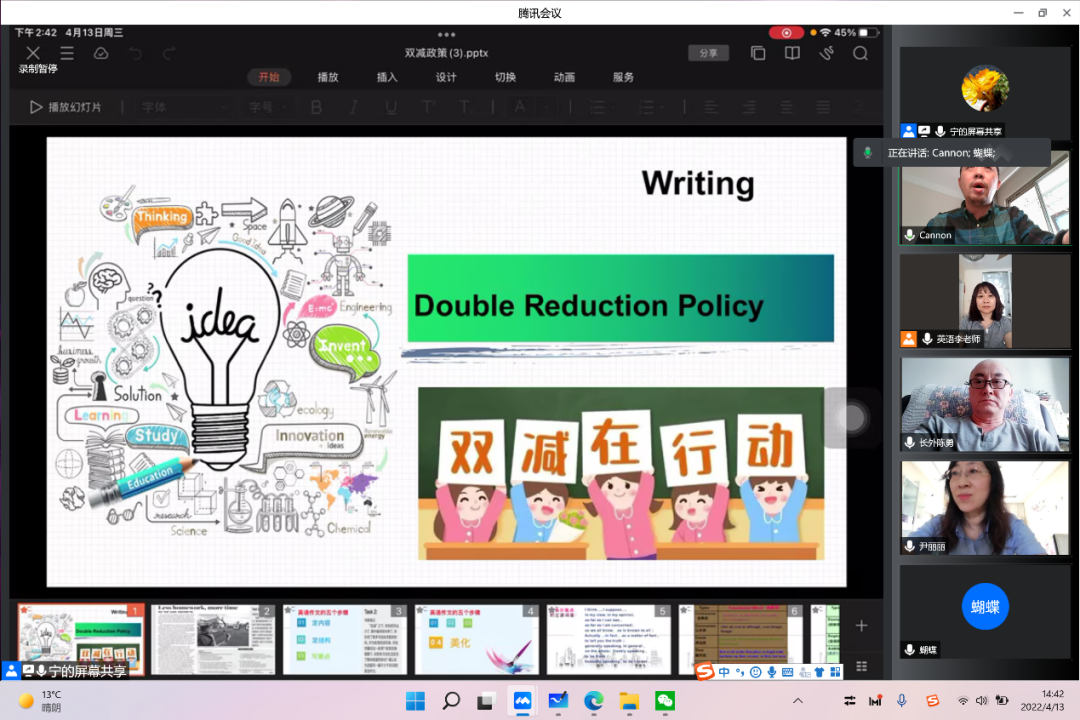
Task: Toggle microphone icon for 英语李老师
Action: 927,338
